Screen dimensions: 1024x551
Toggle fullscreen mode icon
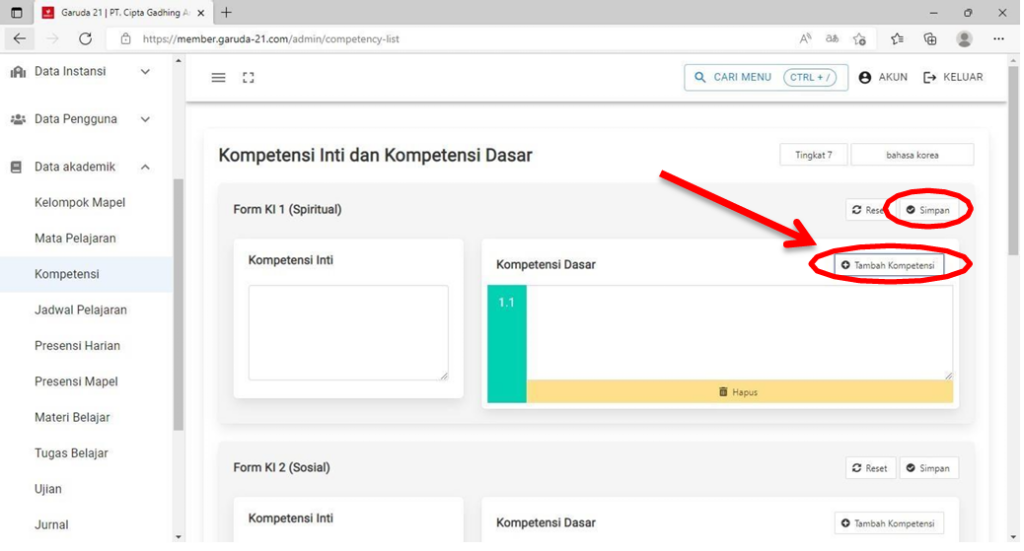(248, 78)
